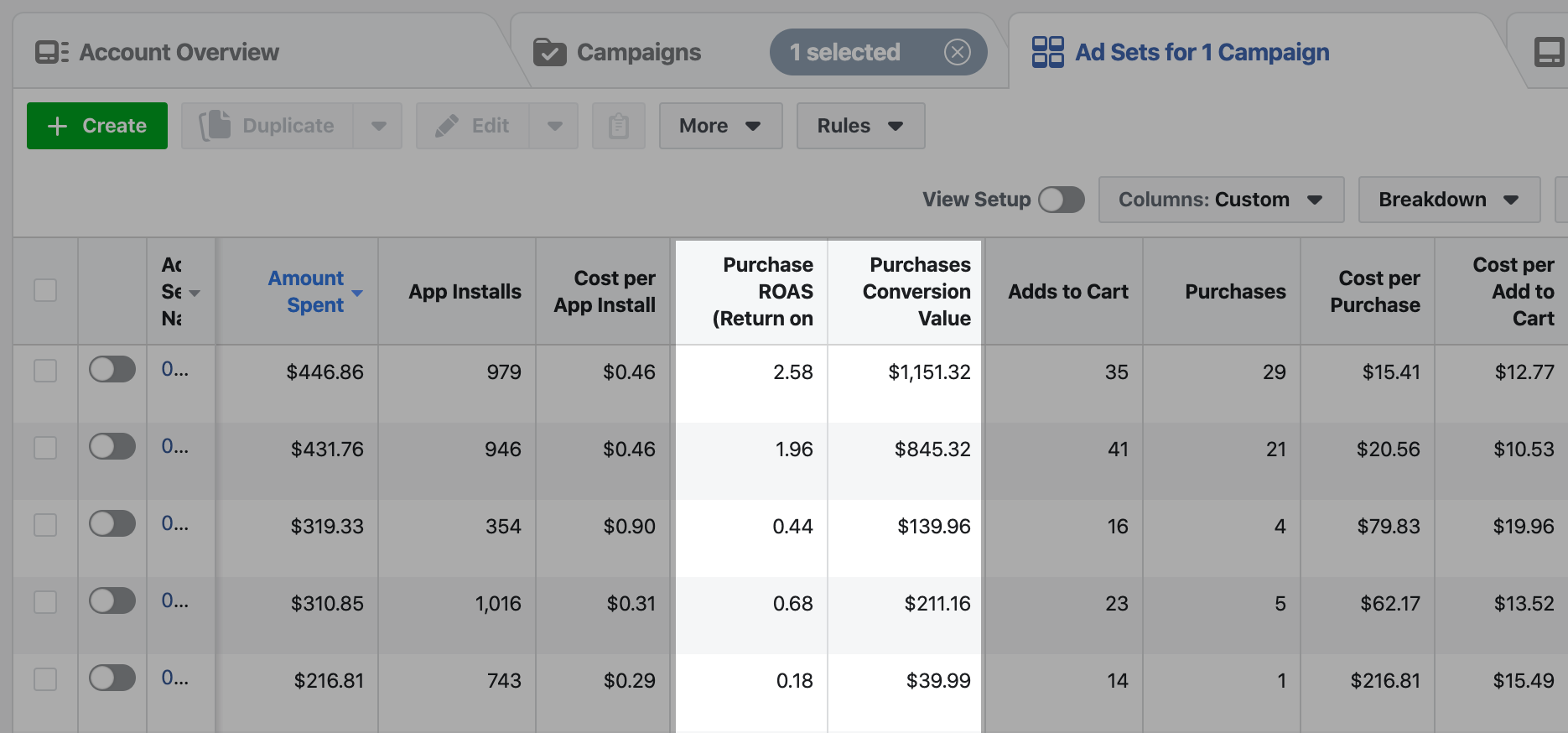Screen dimensions: 1568x733
Task: Open the Breakdown dropdown
Action: pyautogui.click(x=1449, y=200)
